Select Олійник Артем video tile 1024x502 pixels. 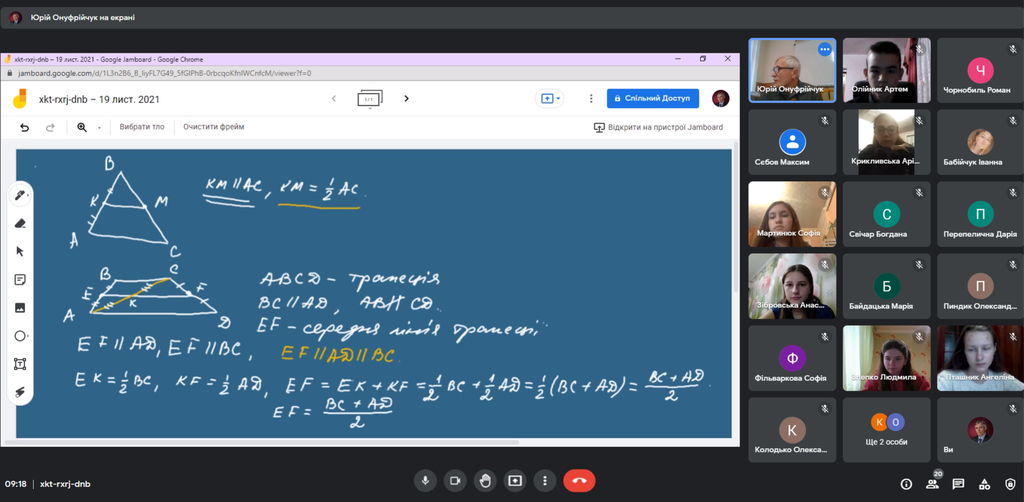[x=886, y=70]
